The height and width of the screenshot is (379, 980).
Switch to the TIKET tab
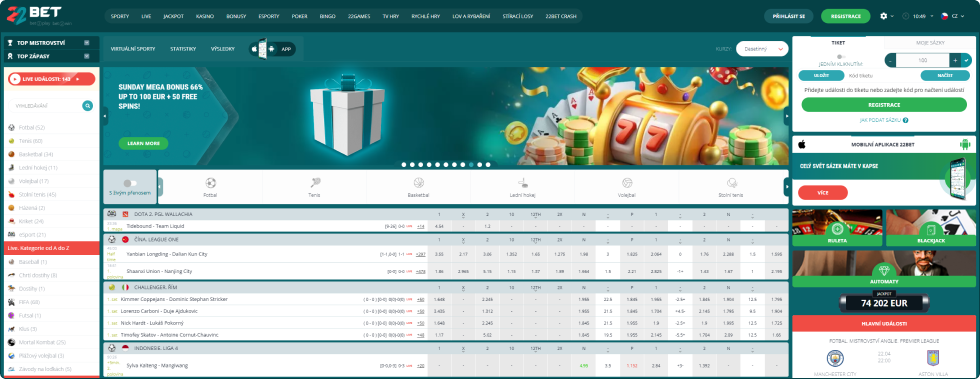pyautogui.click(x=838, y=43)
